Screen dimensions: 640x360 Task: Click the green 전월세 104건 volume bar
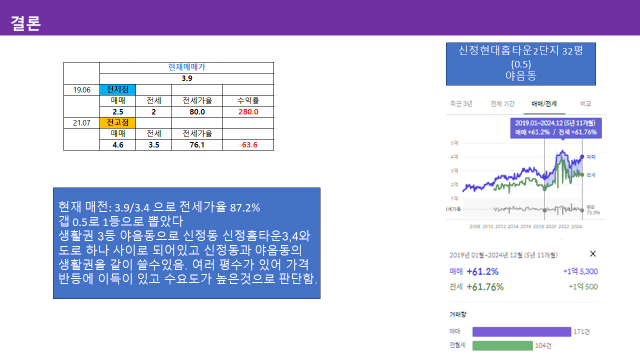point(502,346)
